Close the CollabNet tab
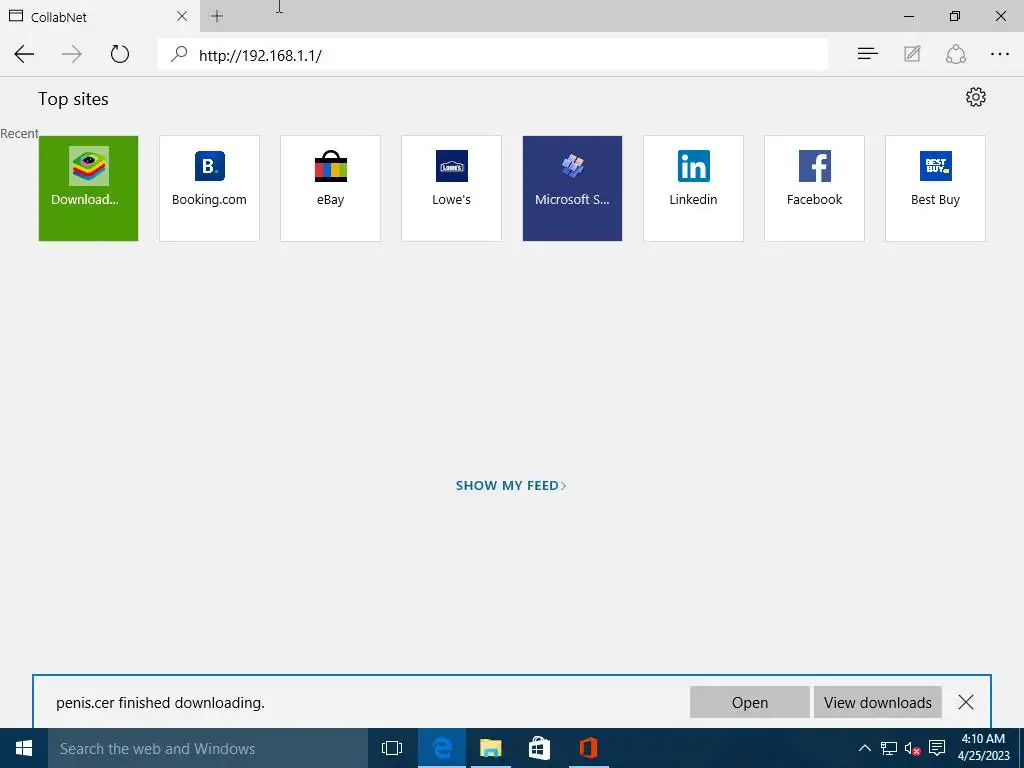This screenshot has width=1024, height=768. tap(182, 16)
